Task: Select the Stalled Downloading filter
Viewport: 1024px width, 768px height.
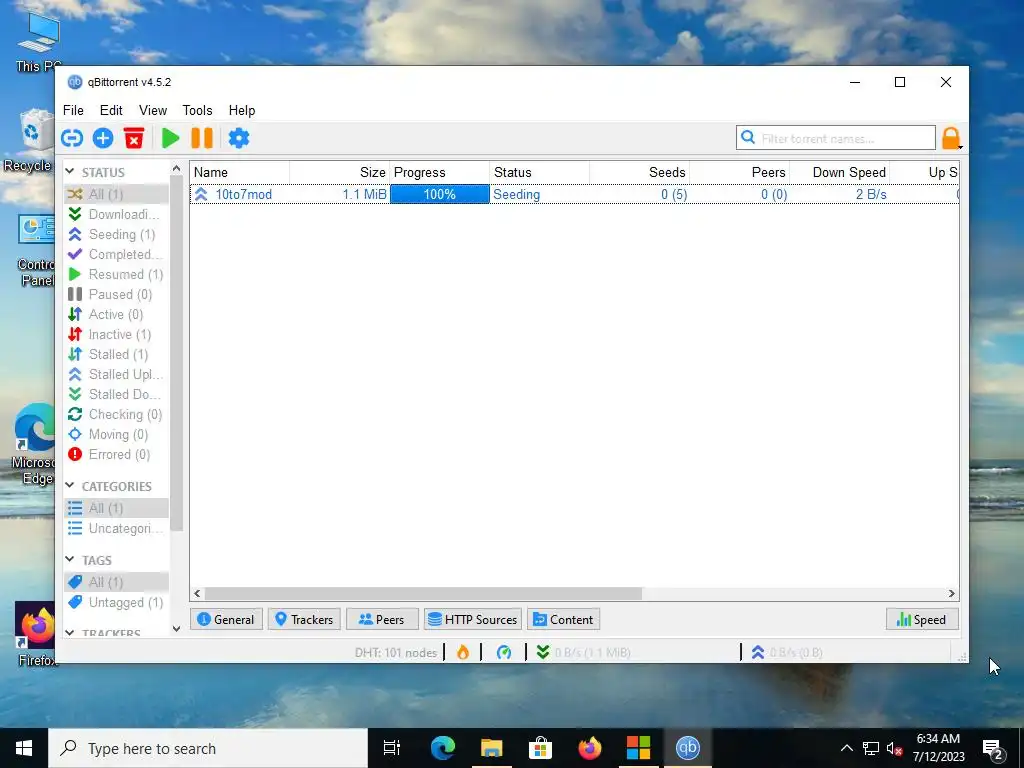Action: pos(116,394)
